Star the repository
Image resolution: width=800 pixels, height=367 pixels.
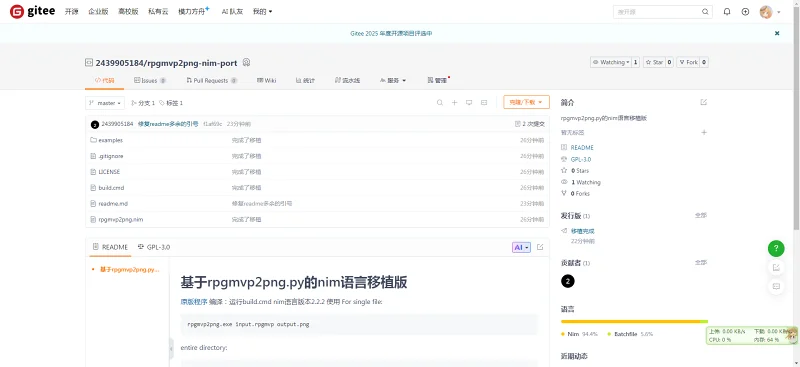(x=655, y=62)
